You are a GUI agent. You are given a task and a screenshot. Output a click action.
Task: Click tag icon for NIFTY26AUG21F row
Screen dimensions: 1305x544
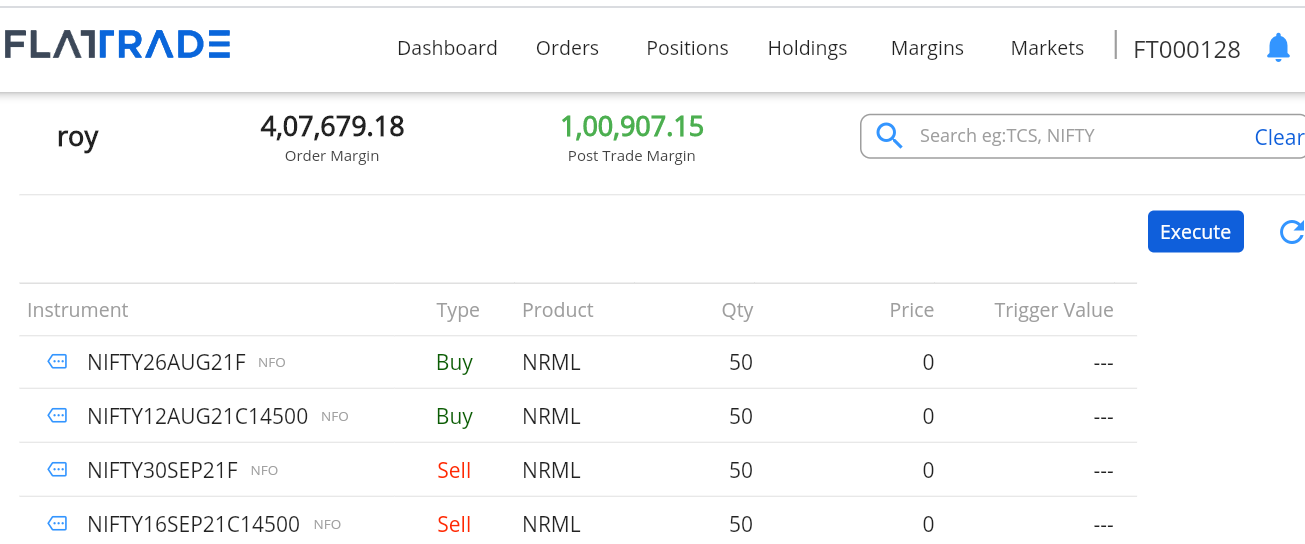[58, 362]
